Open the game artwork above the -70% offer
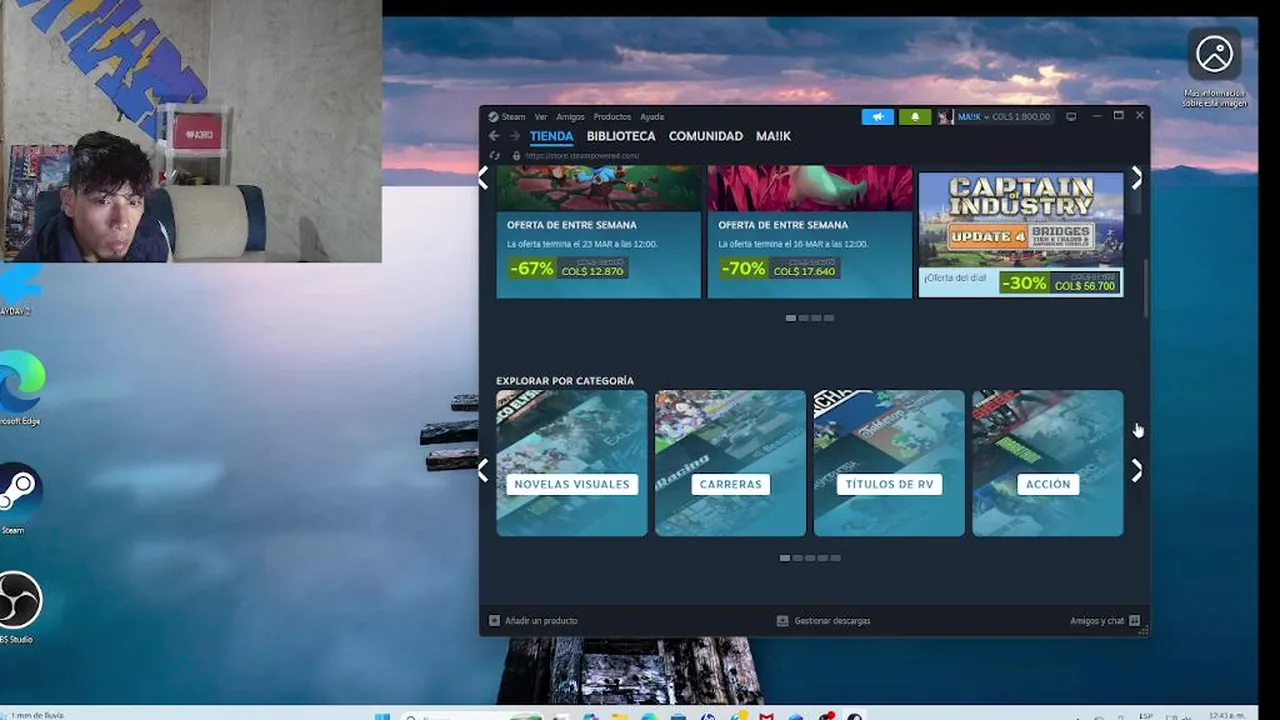Image resolution: width=1280 pixels, height=720 pixels. point(810,188)
